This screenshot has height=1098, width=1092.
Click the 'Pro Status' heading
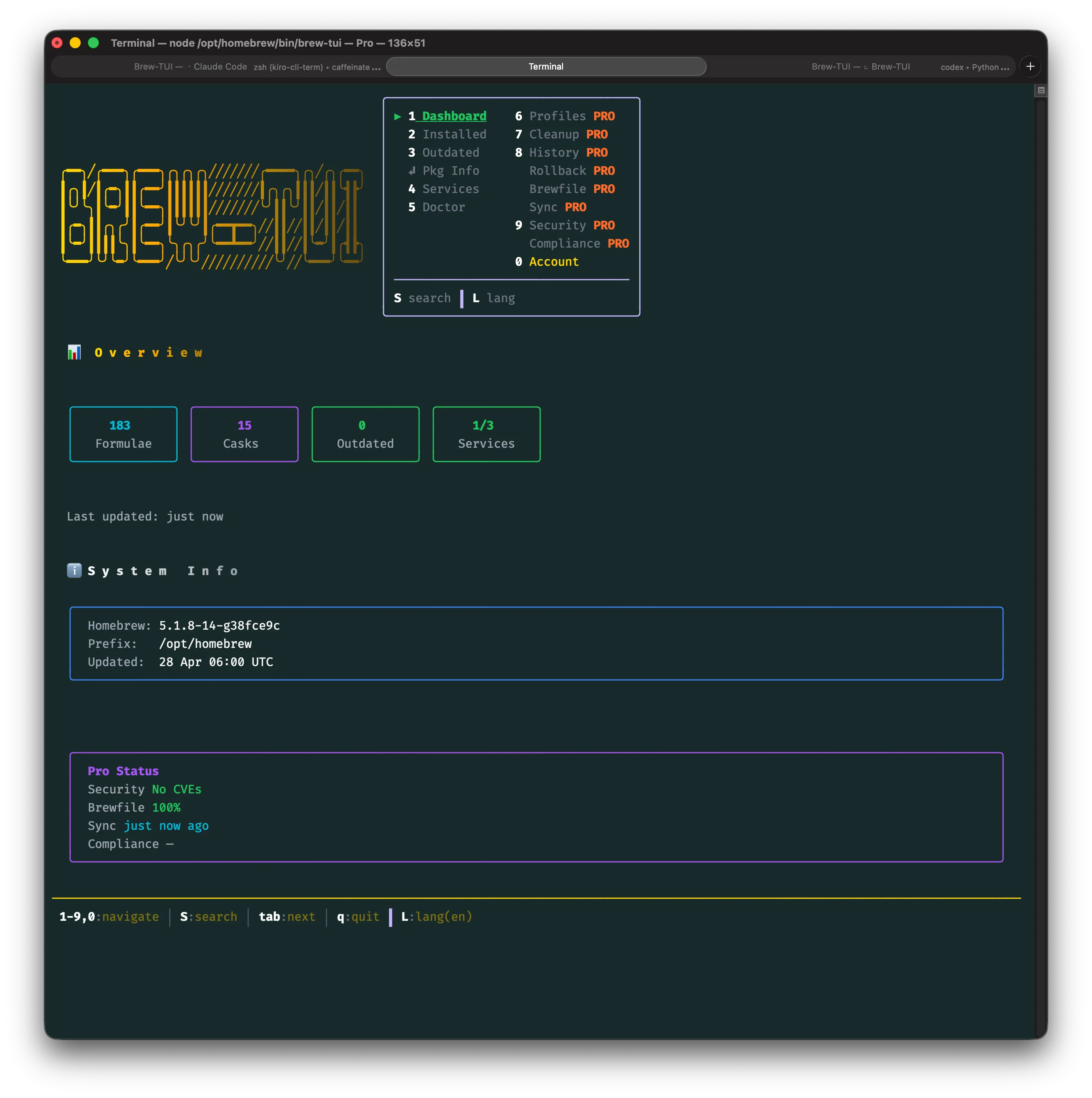(x=123, y=770)
